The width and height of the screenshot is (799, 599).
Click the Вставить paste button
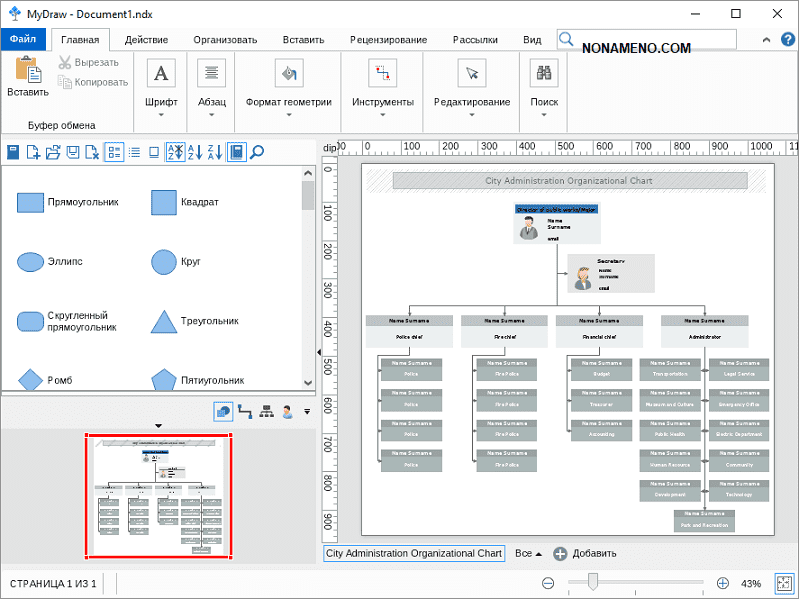(x=28, y=78)
